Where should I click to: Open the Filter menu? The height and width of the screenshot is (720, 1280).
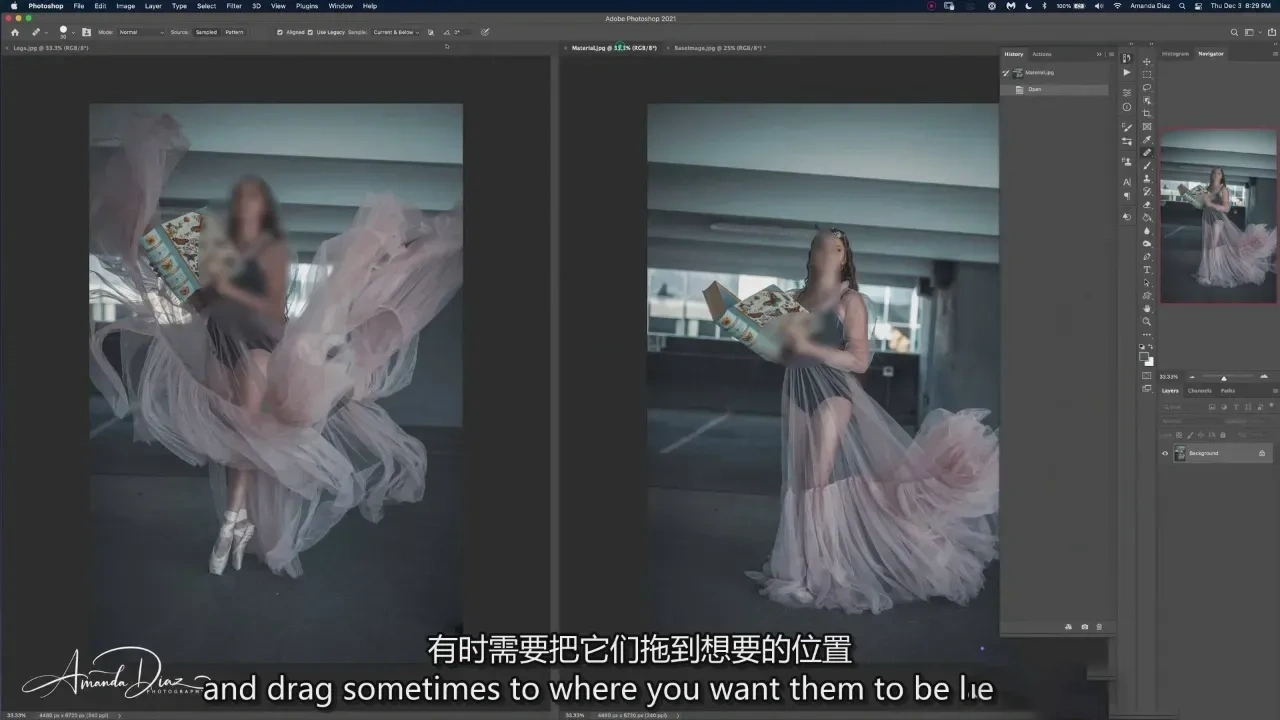[x=234, y=6]
